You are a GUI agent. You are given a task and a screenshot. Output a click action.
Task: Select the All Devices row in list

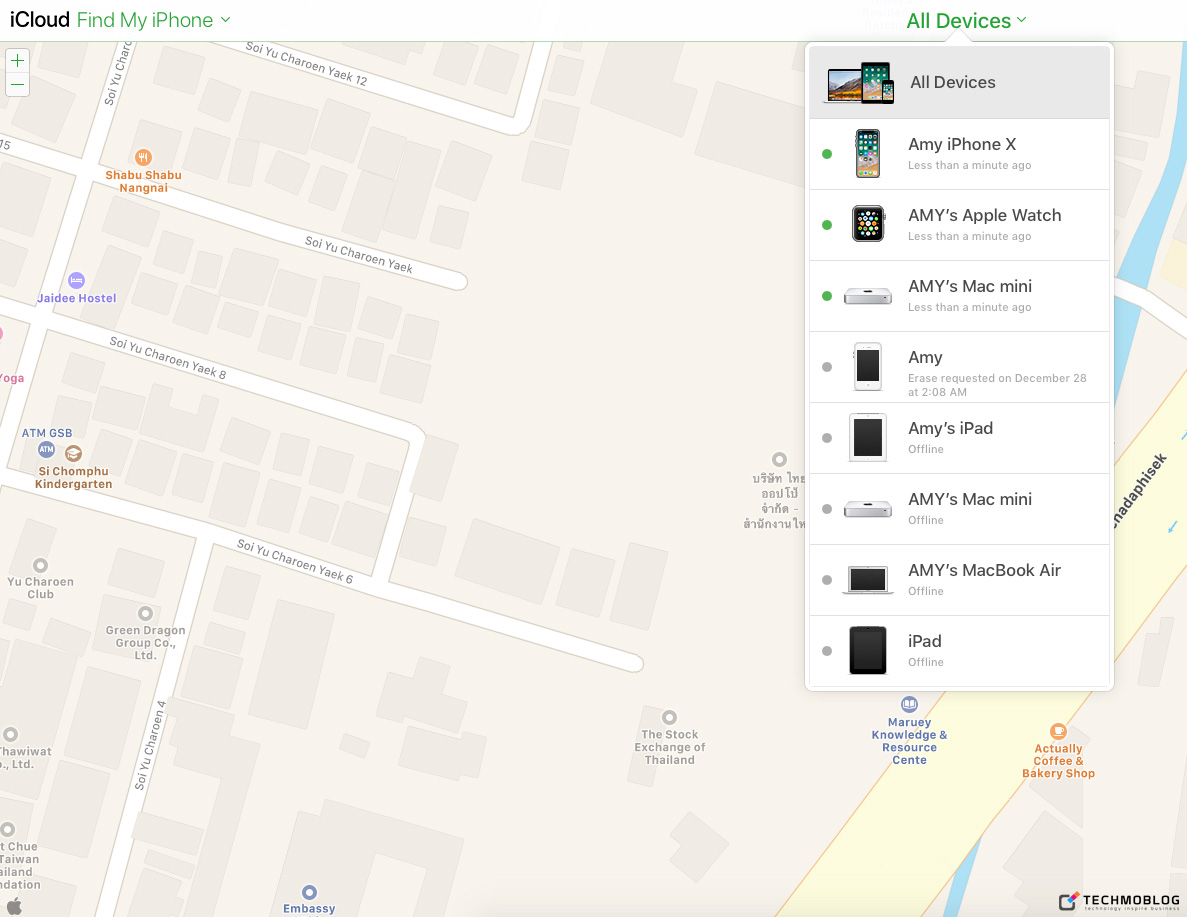[x=959, y=83]
